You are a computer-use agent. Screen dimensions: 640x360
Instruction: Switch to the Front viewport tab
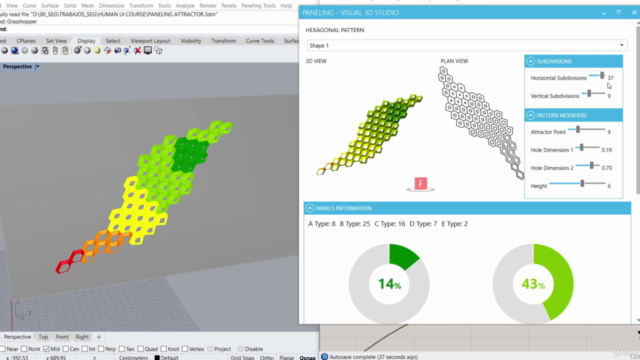pos(62,337)
